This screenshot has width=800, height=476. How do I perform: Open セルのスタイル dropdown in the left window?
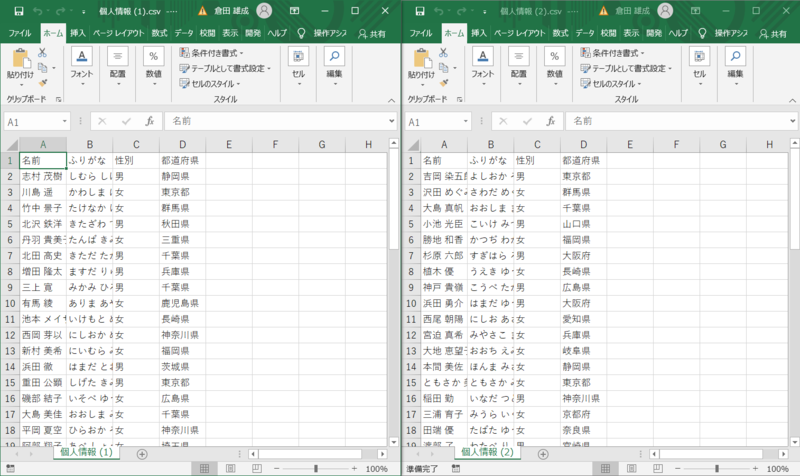pyautogui.click(x=209, y=83)
